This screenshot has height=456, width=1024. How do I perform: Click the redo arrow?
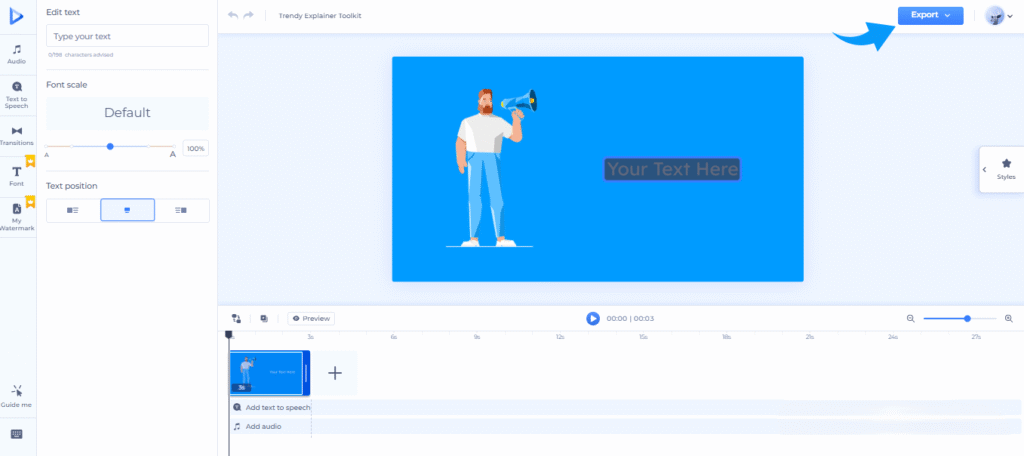(249, 15)
